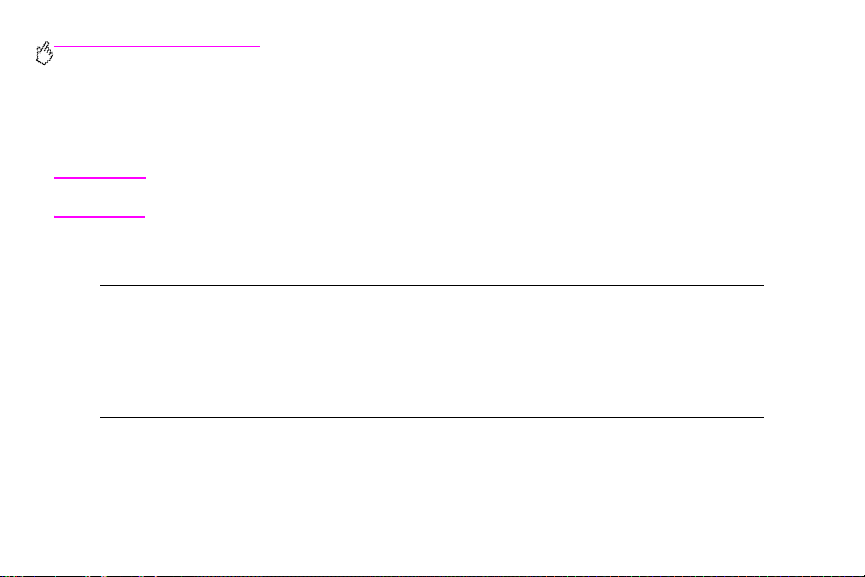Screen dimensions: 865x577
Task: Click the dark border along page bottom
Action: (x=432, y=576)
